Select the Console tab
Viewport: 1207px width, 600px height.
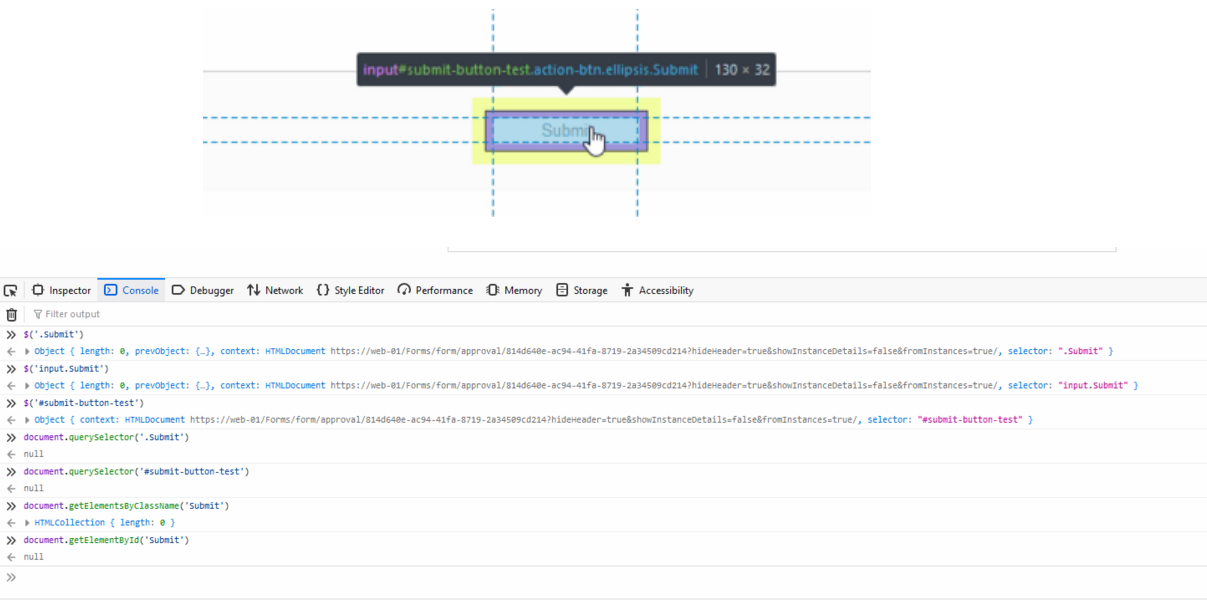tap(131, 290)
